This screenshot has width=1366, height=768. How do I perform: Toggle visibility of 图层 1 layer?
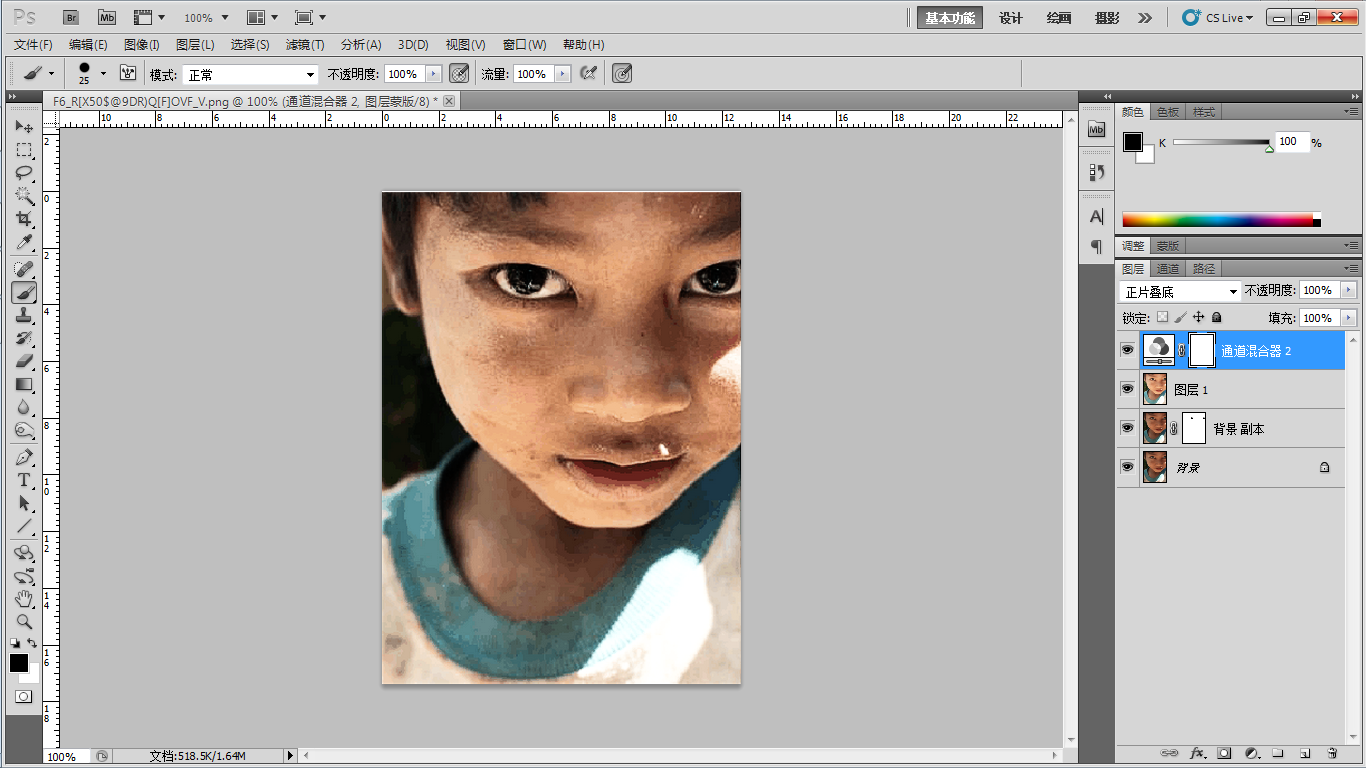[1127, 389]
